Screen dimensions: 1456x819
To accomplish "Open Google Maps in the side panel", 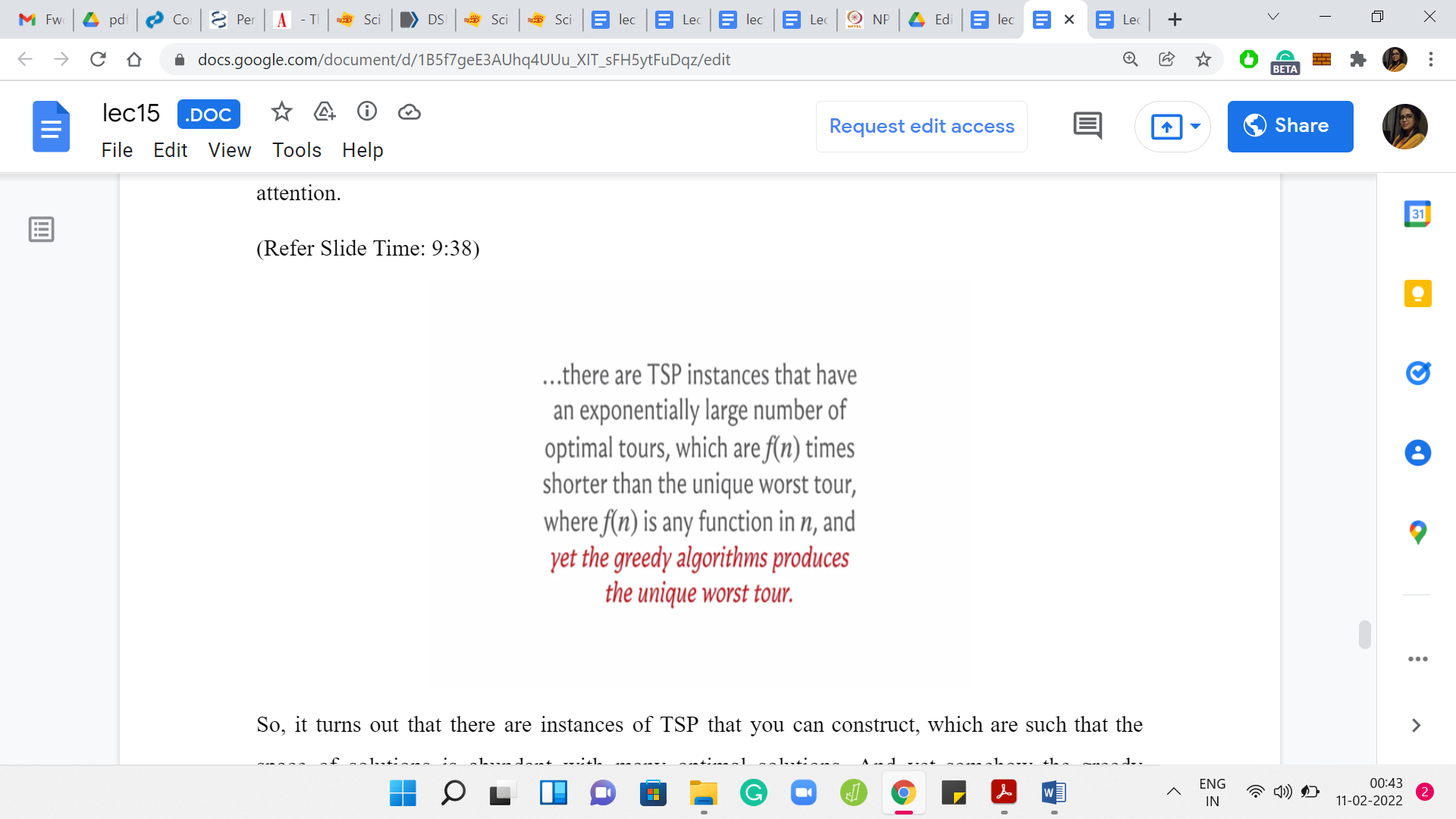I will [1417, 532].
